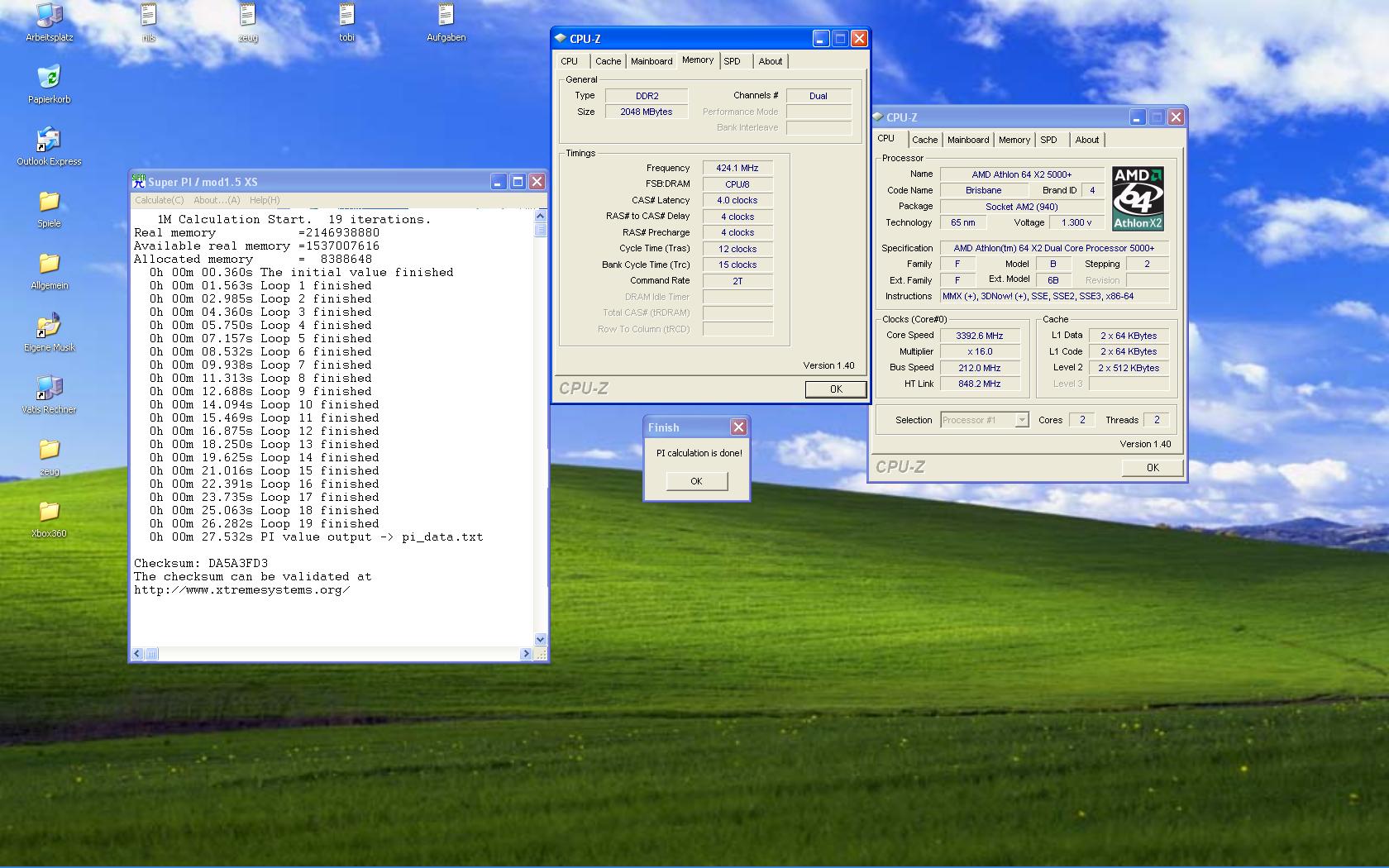Click Super PI horizontal scrollbar left arrow
The height and width of the screenshot is (868, 1389).
click(138, 654)
